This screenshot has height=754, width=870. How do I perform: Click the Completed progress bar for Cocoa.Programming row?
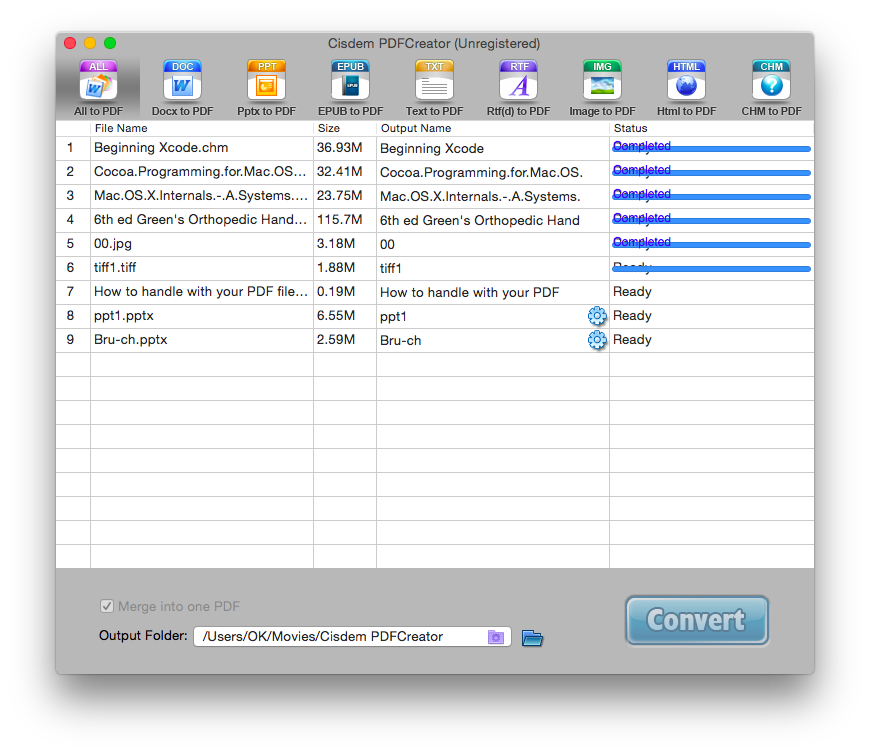(711, 172)
